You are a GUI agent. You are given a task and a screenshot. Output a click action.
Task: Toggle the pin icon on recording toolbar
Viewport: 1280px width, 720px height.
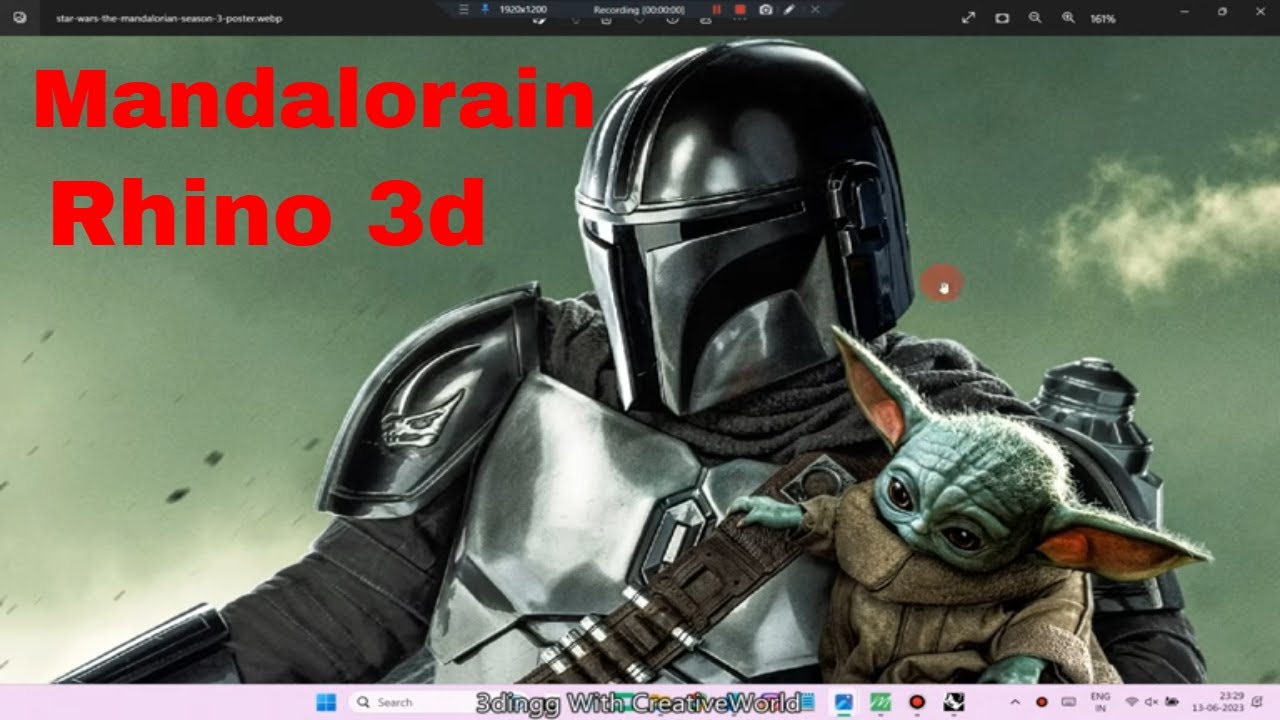click(x=485, y=9)
